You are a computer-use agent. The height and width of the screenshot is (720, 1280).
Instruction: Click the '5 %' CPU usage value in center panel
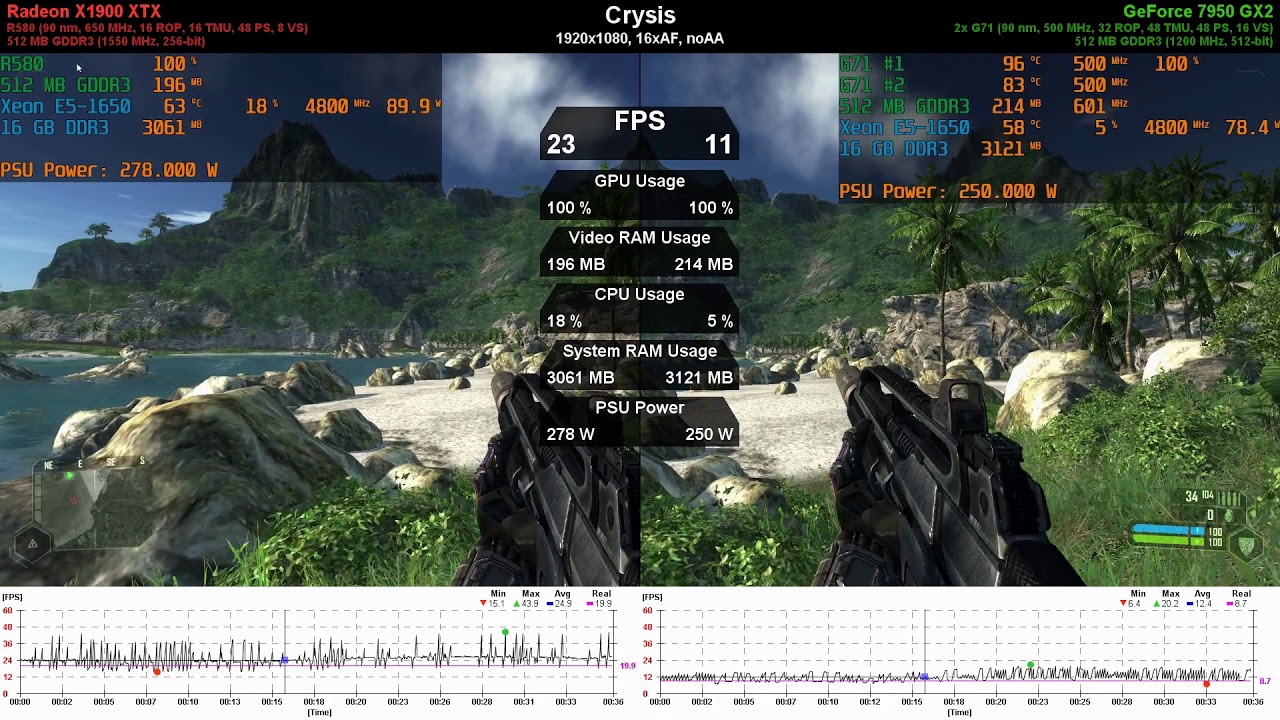(x=720, y=321)
